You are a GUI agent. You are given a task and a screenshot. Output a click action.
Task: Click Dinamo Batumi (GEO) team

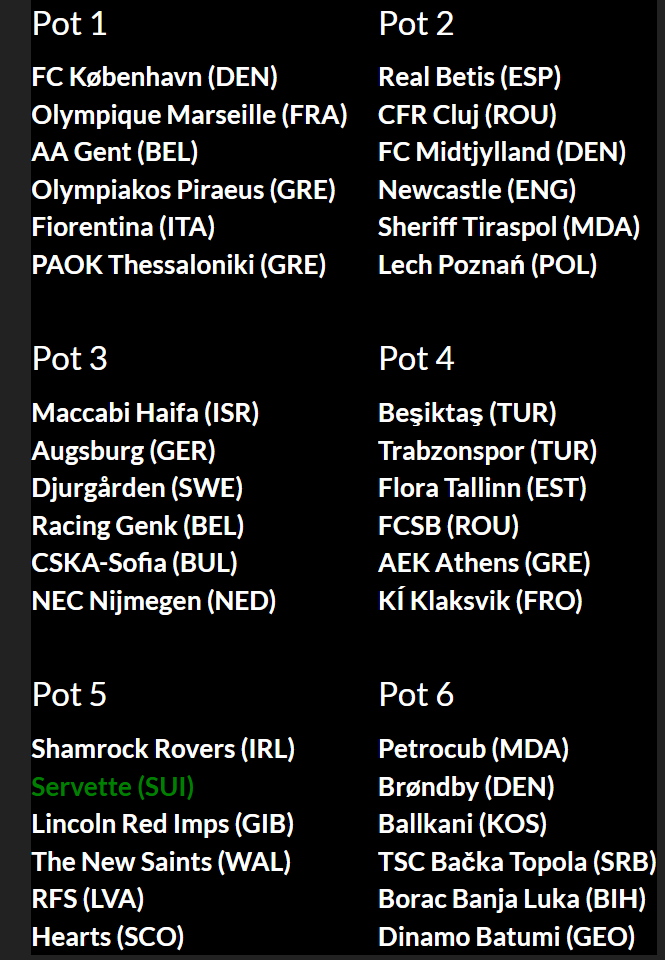(506, 937)
